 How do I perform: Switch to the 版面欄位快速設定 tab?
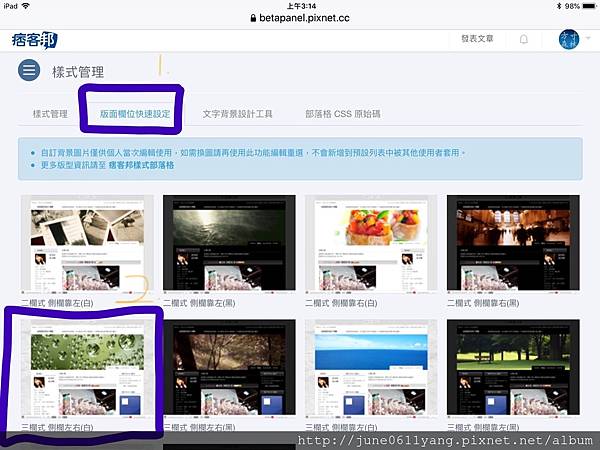135,114
